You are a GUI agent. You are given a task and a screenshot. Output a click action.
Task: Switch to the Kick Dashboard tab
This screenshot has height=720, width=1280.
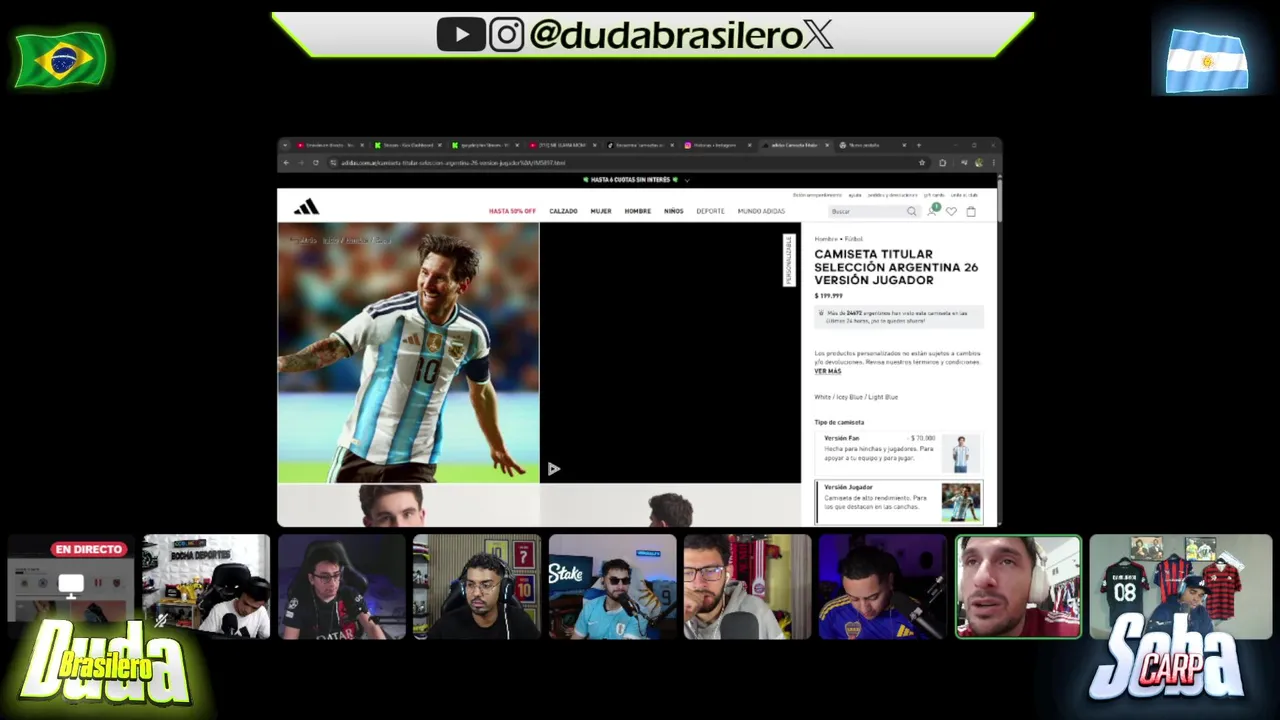pos(408,145)
